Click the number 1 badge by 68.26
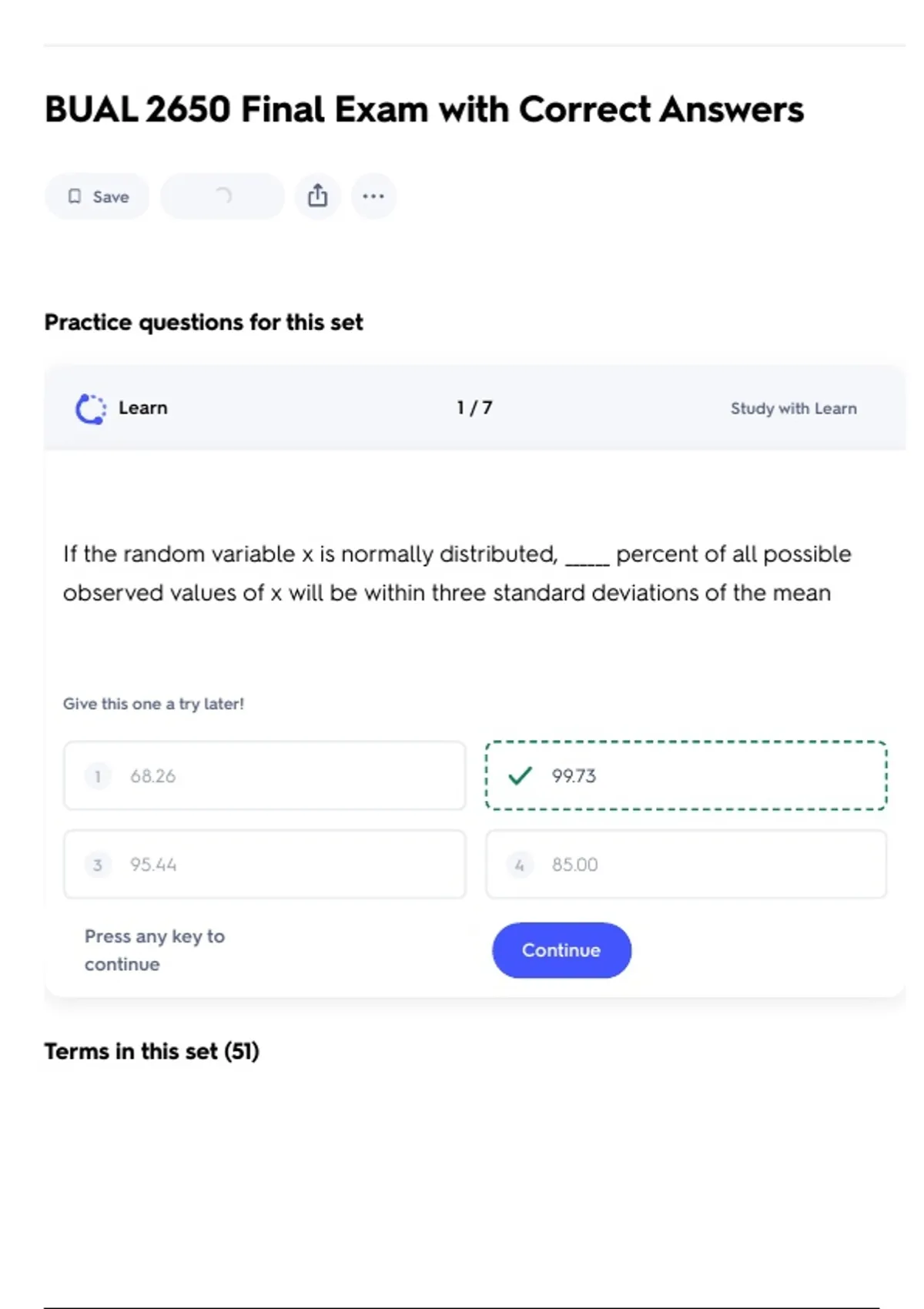924x1309 pixels. (98, 776)
